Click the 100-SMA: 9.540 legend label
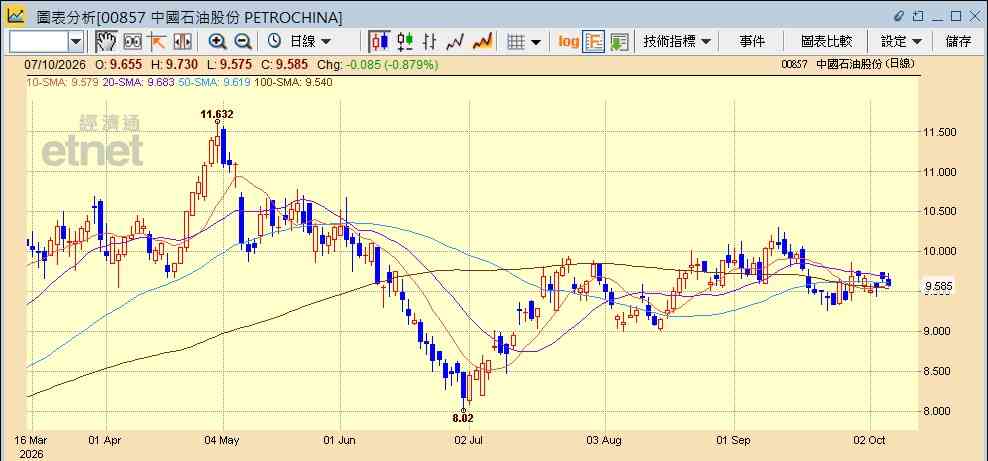Image resolution: width=988 pixels, height=461 pixels. (294, 82)
